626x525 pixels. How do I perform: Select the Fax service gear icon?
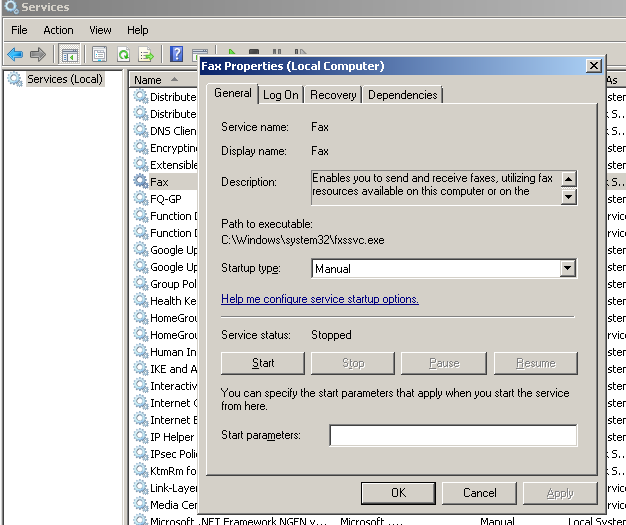141,182
